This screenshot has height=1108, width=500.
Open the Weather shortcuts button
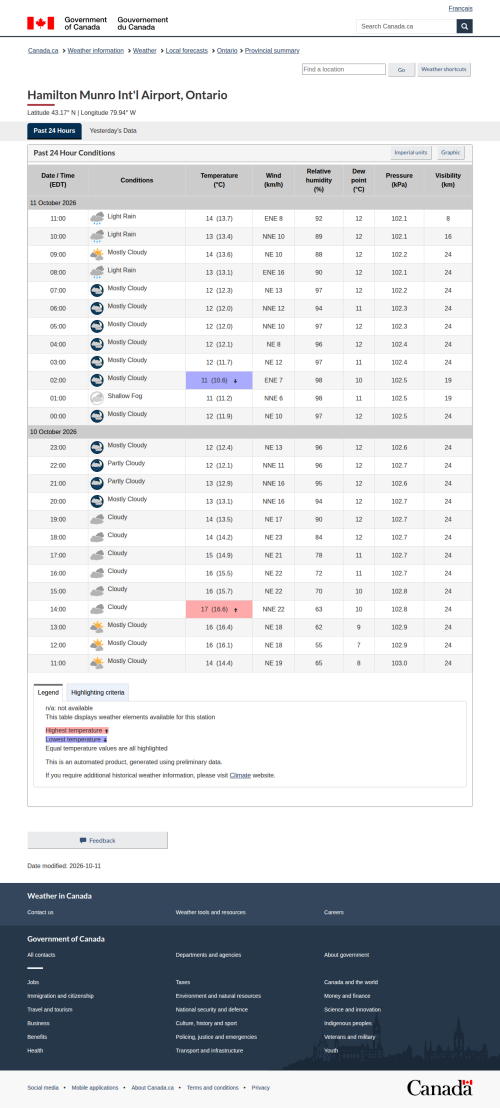[444, 69]
